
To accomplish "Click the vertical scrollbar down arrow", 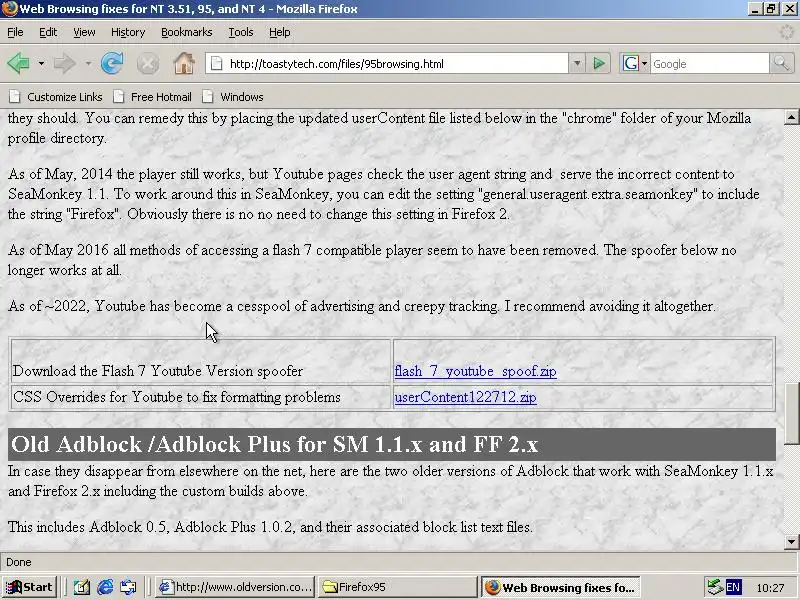I will coord(791,541).
